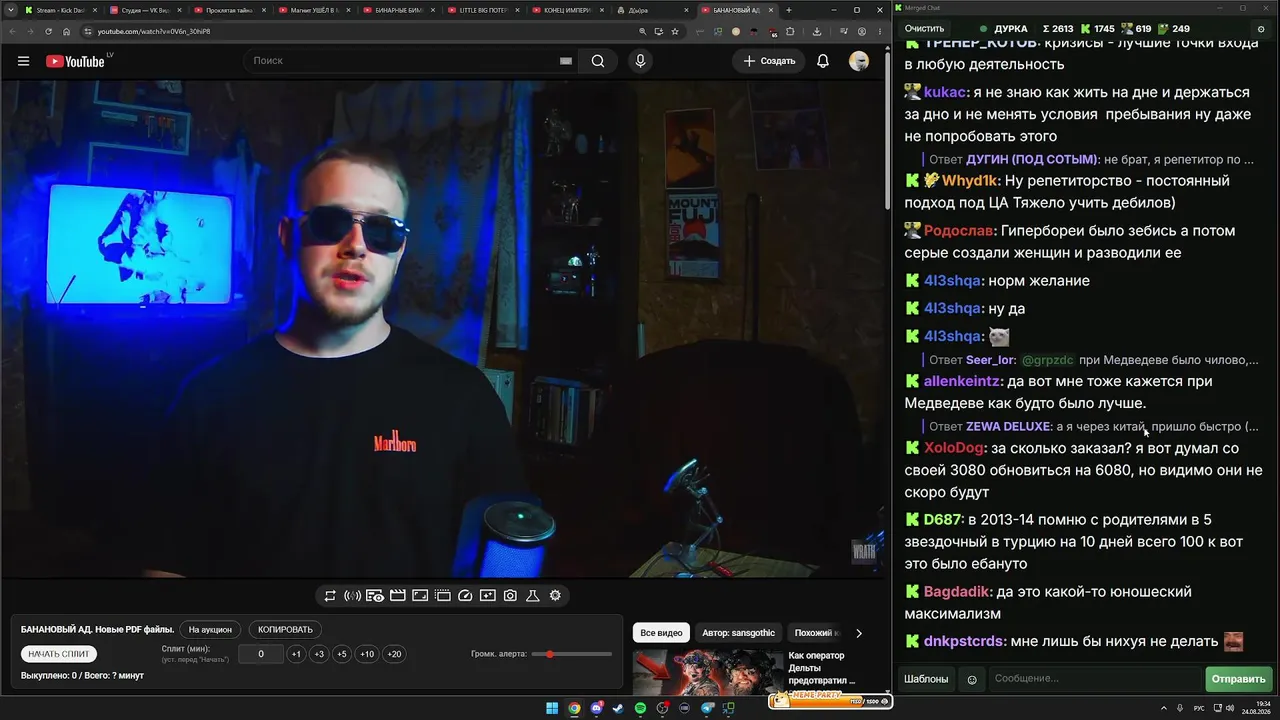Open browser extensions puzzle icon

point(790,31)
